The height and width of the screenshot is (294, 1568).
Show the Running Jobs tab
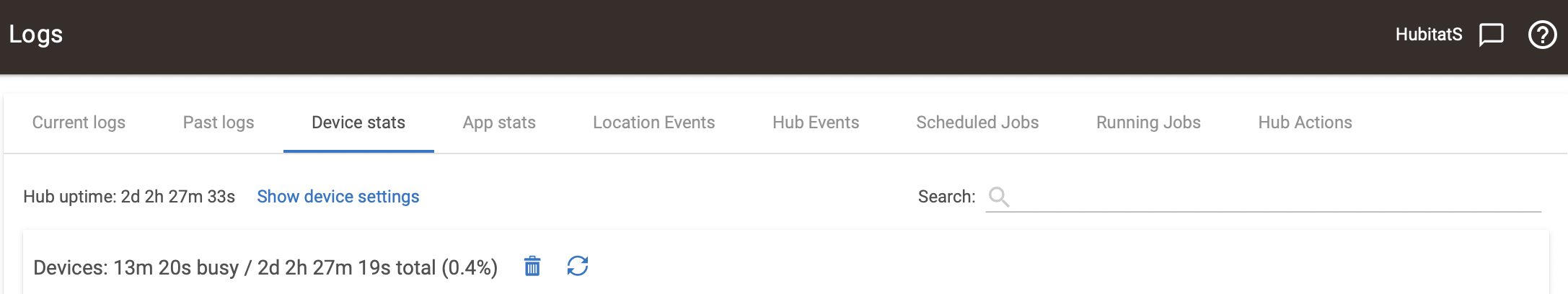[x=1148, y=122]
